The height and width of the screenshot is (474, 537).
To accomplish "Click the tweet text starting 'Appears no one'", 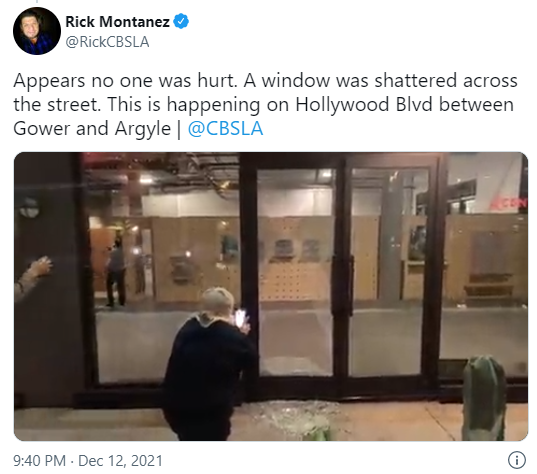I will click(265, 104).
